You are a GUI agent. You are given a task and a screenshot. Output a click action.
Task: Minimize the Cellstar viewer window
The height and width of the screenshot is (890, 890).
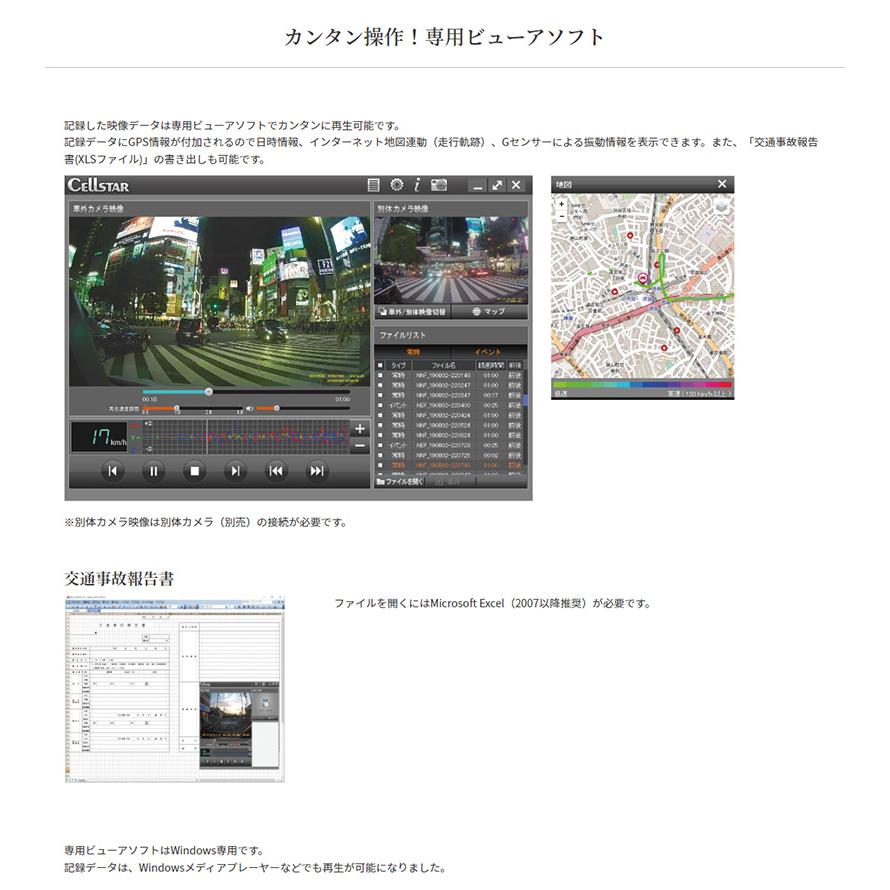(x=478, y=186)
